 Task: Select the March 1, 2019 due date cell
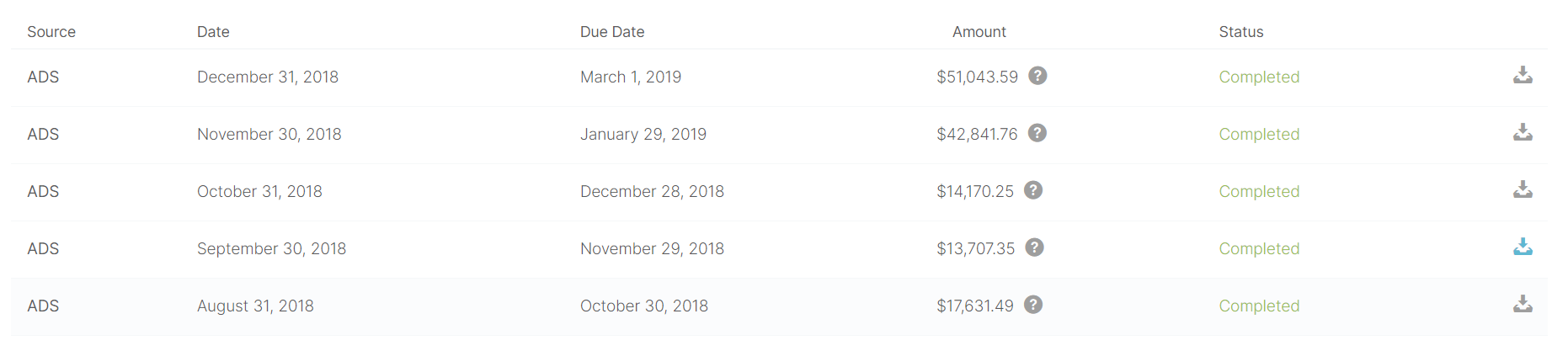click(x=631, y=77)
